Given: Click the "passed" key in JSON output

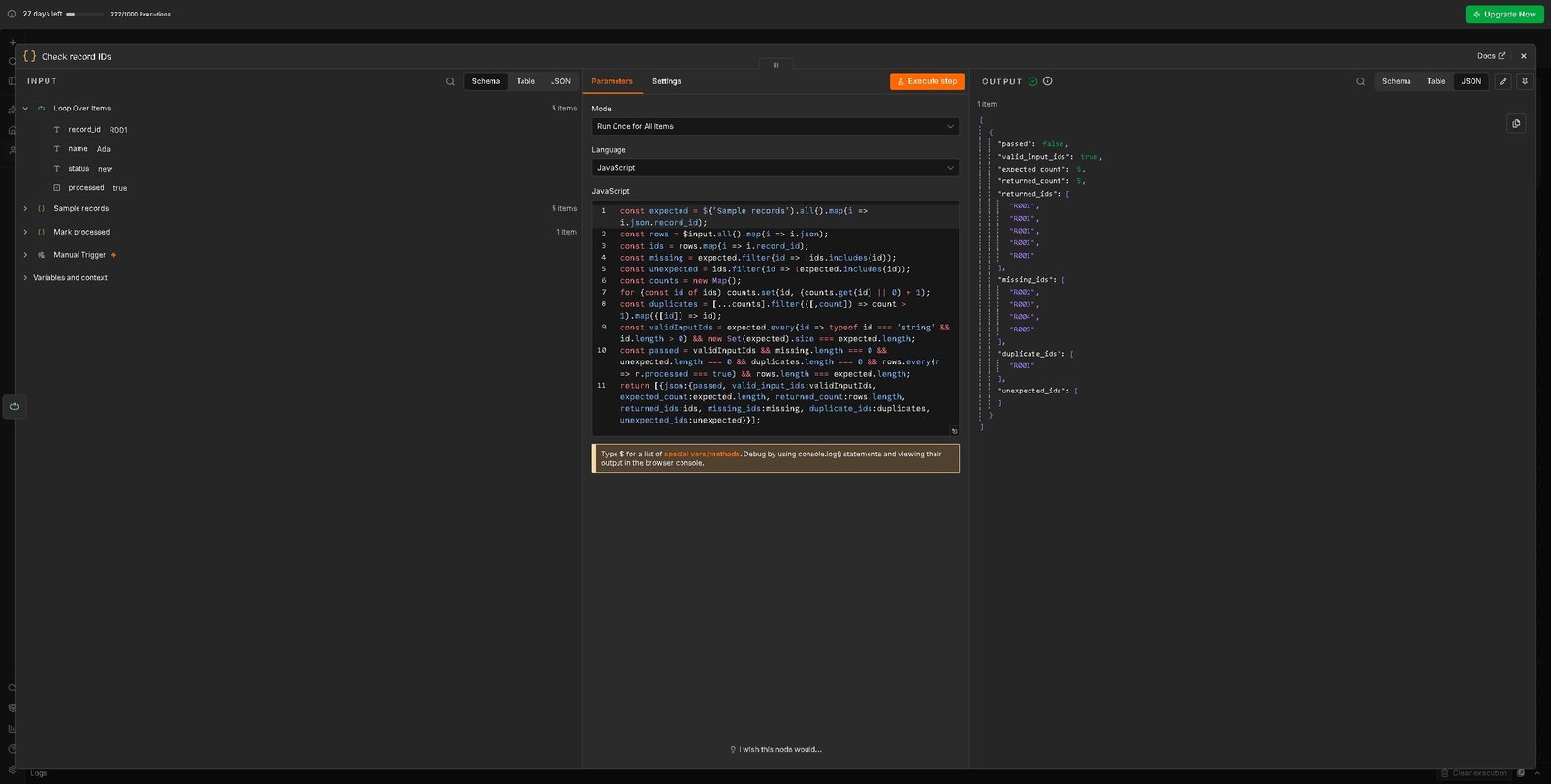Looking at the screenshot, I should coord(1017,144).
